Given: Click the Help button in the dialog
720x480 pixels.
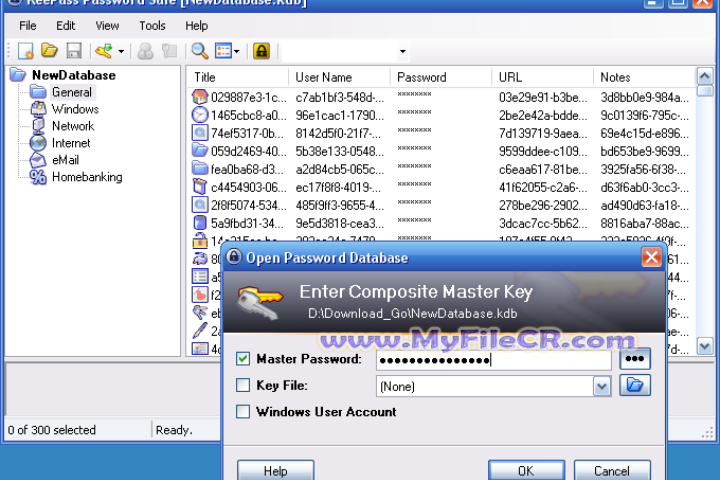Looking at the screenshot, I should (x=276, y=470).
